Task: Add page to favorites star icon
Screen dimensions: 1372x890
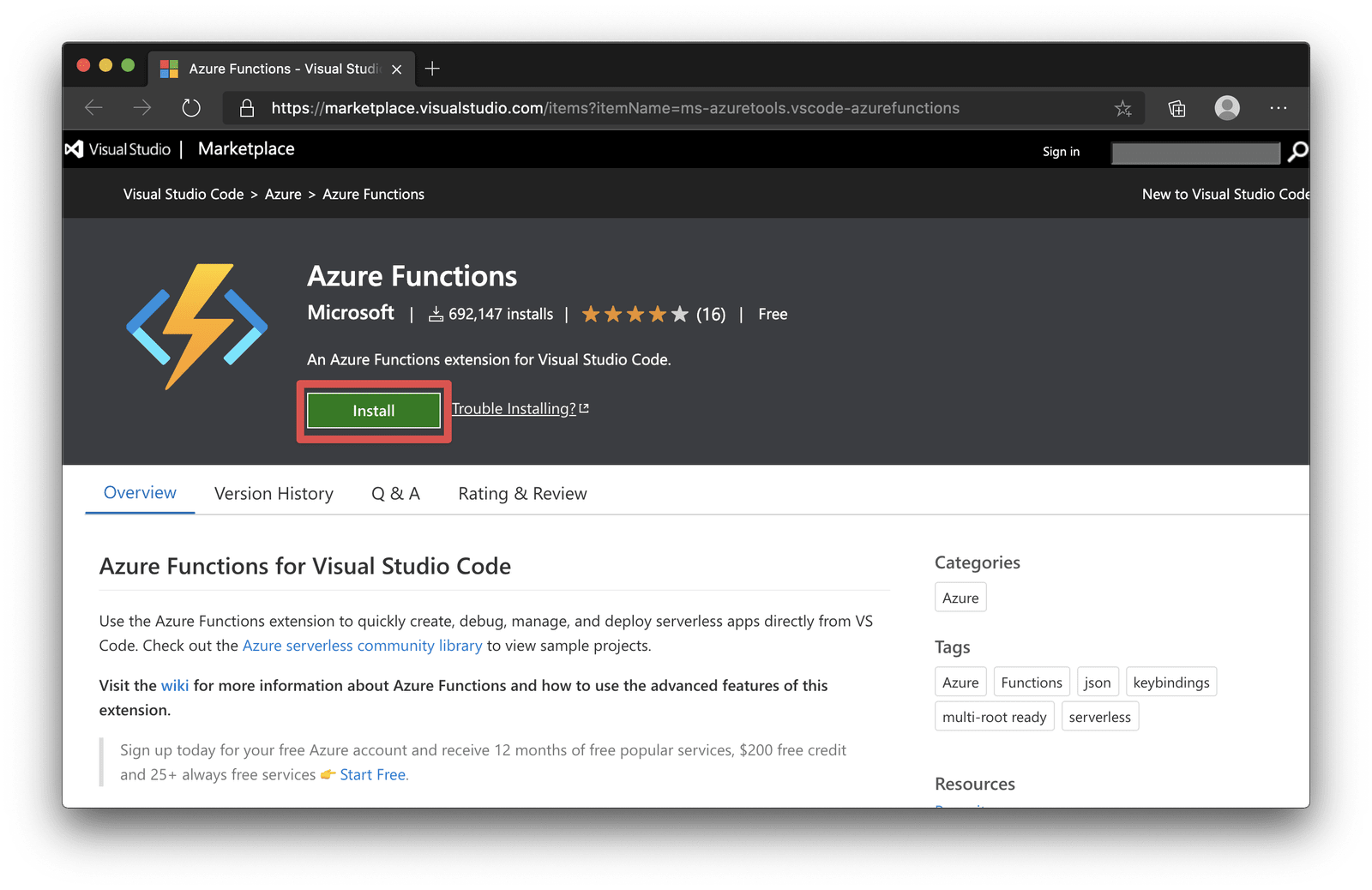Action: pos(1122,108)
